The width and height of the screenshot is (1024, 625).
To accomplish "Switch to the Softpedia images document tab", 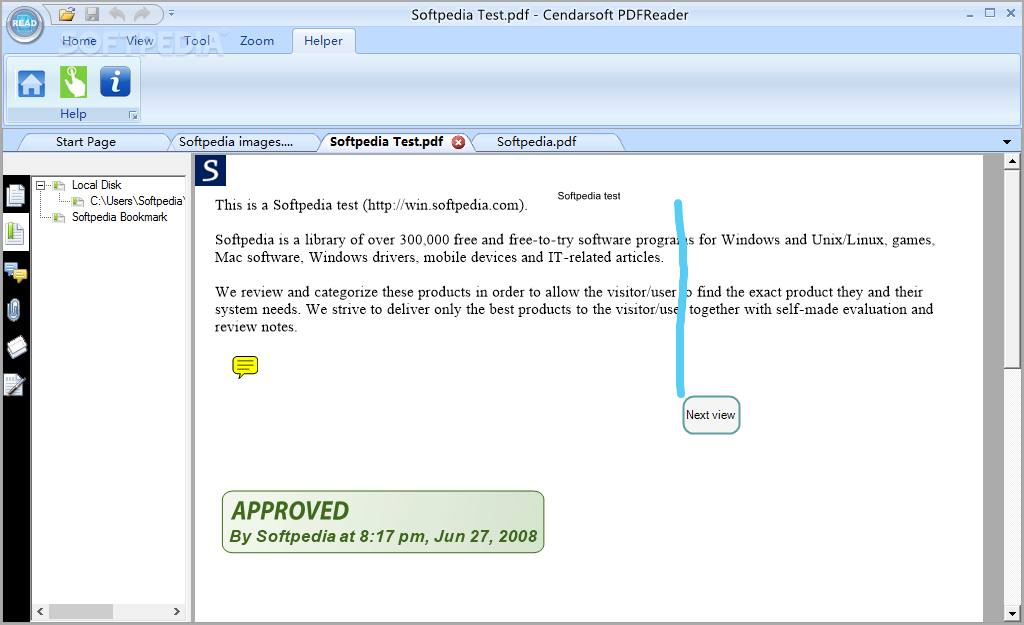I will (236, 142).
